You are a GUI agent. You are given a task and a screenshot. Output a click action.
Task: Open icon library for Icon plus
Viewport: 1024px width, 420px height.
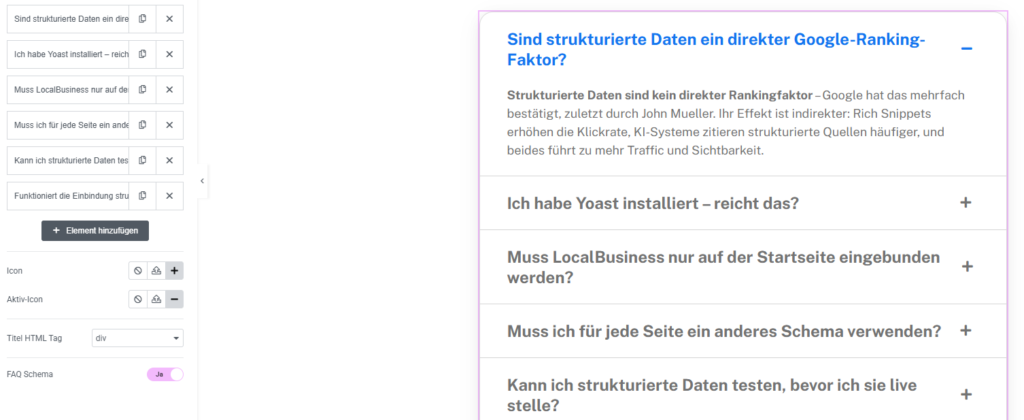coord(174,270)
